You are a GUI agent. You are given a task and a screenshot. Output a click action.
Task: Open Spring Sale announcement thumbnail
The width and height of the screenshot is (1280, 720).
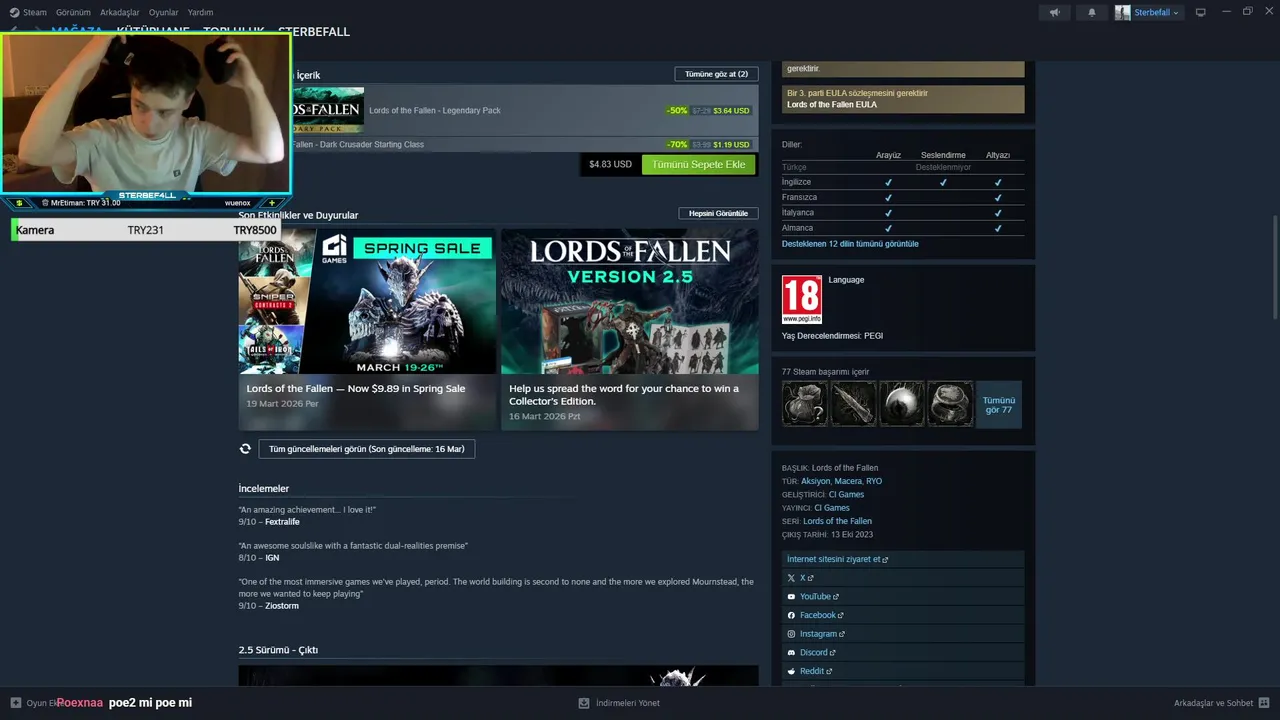367,301
